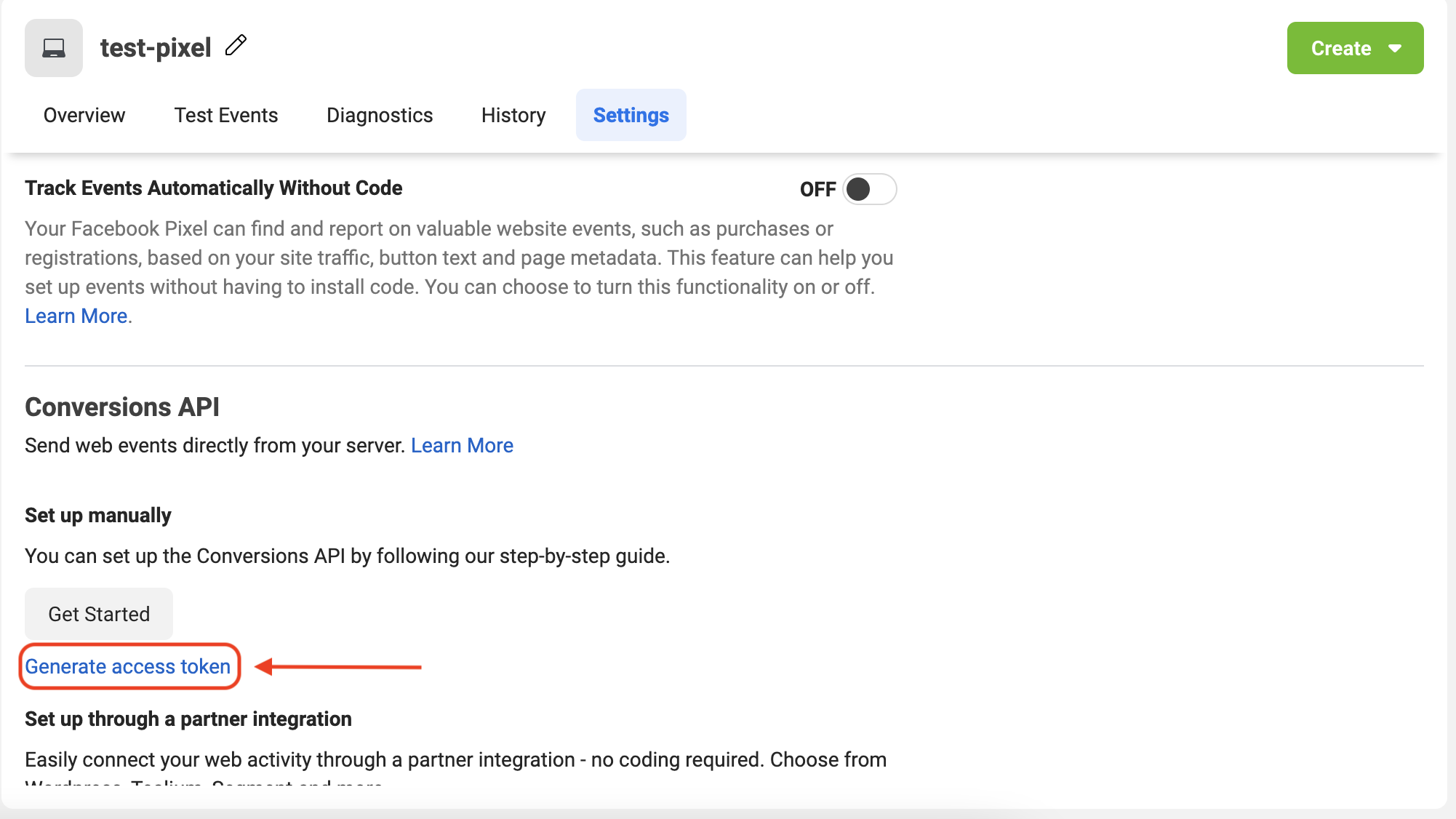Click Track Events Automatically Without Code title
The width and height of the screenshot is (1456, 819).
[214, 188]
